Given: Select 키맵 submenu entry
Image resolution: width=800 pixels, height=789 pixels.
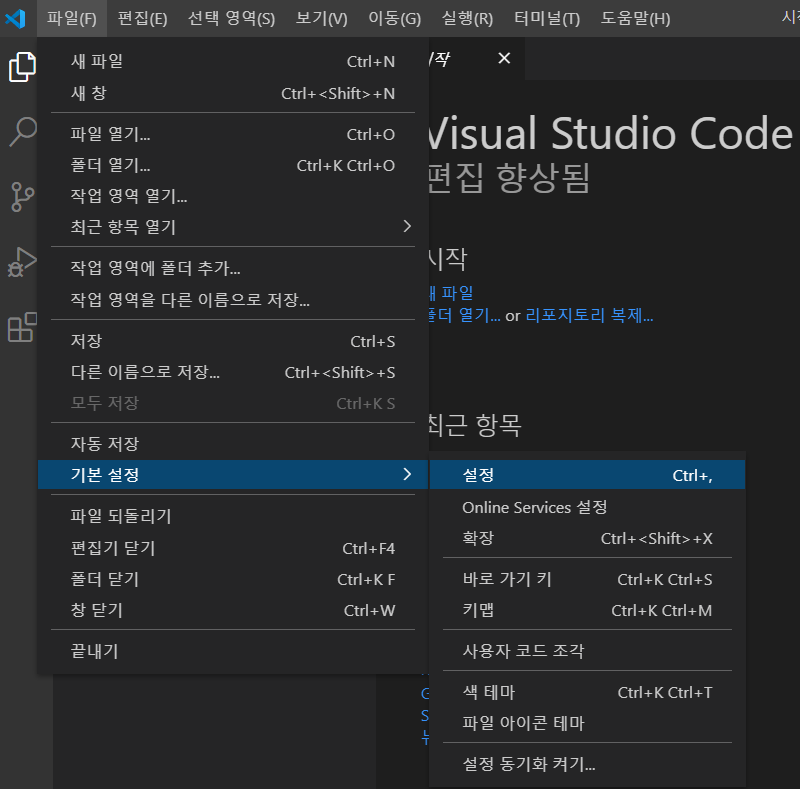Looking at the screenshot, I should click(587, 610).
